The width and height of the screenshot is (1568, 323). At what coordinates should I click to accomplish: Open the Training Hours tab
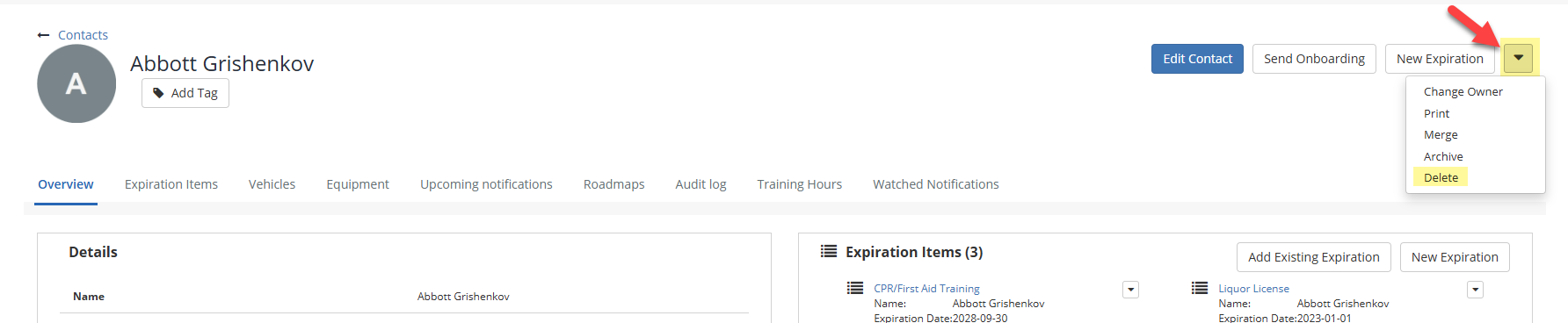[x=800, y=184]
